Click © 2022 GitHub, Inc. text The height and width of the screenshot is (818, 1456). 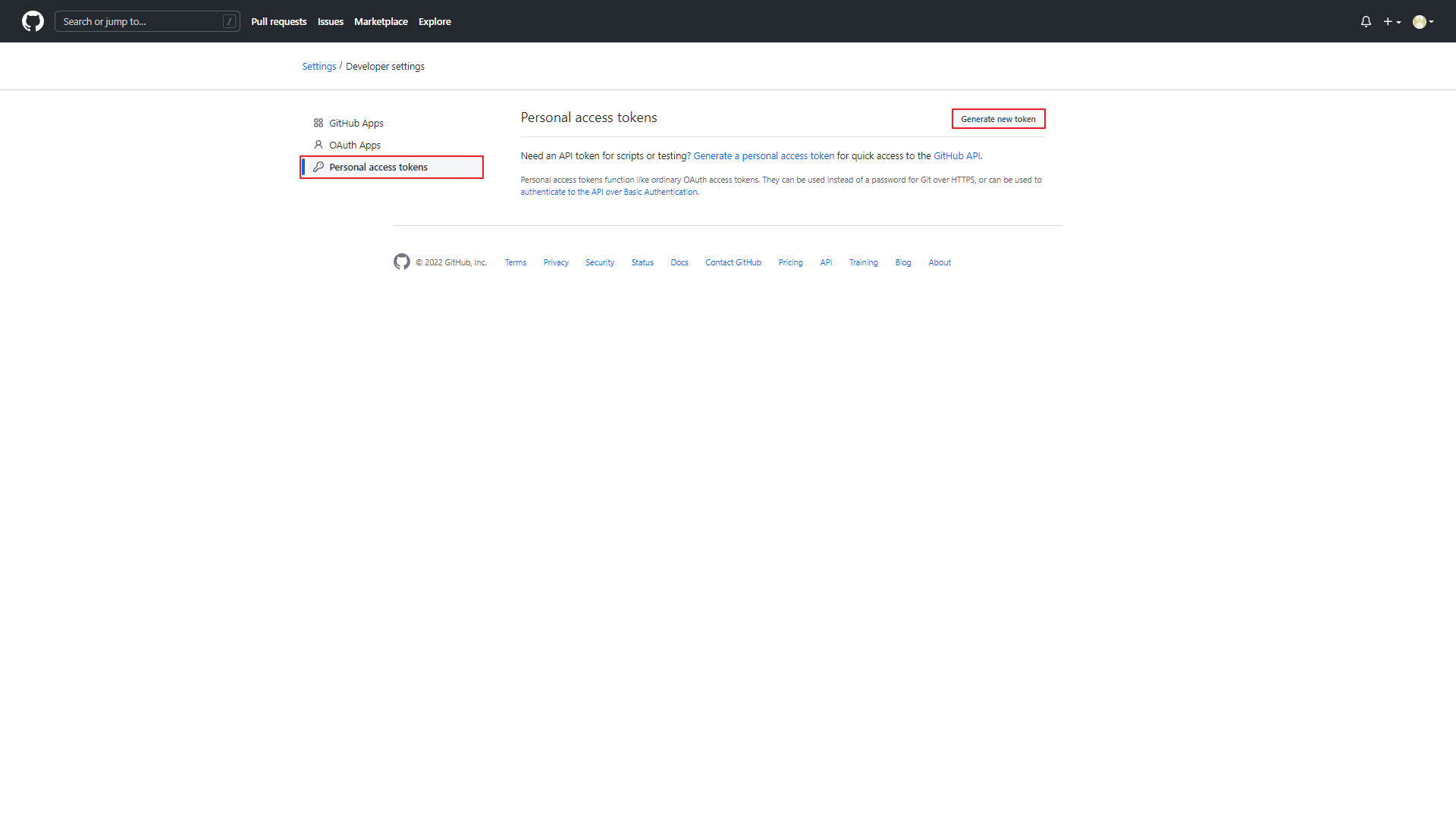(451, 262)
